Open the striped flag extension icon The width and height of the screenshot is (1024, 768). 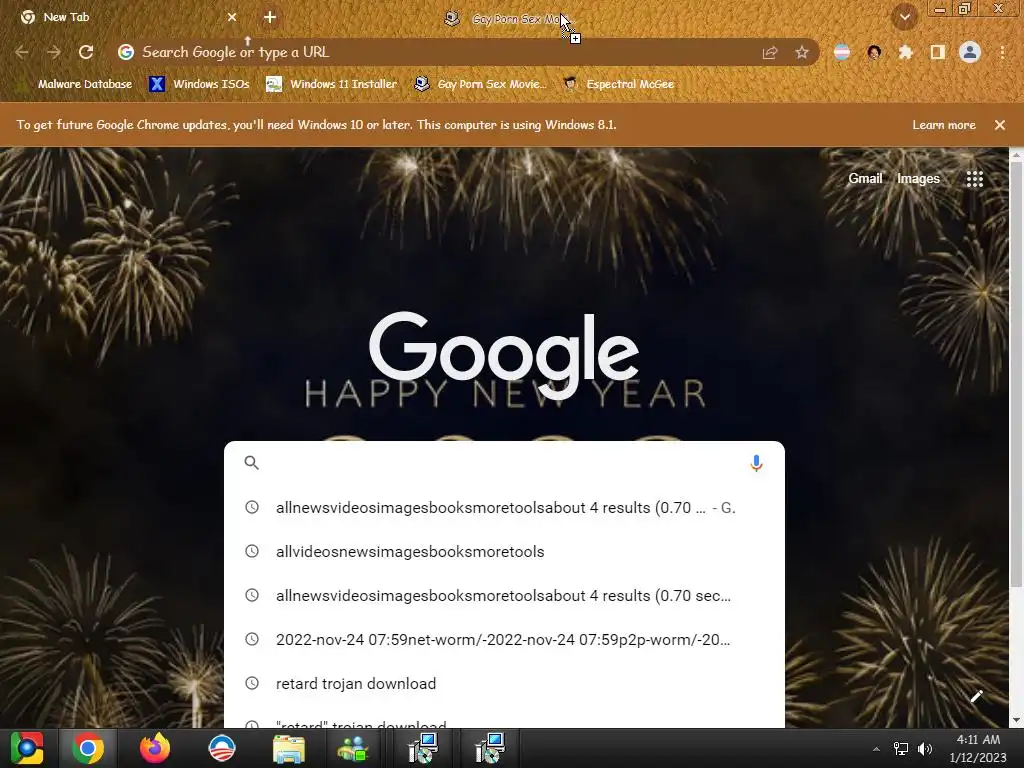coord(842,52)
